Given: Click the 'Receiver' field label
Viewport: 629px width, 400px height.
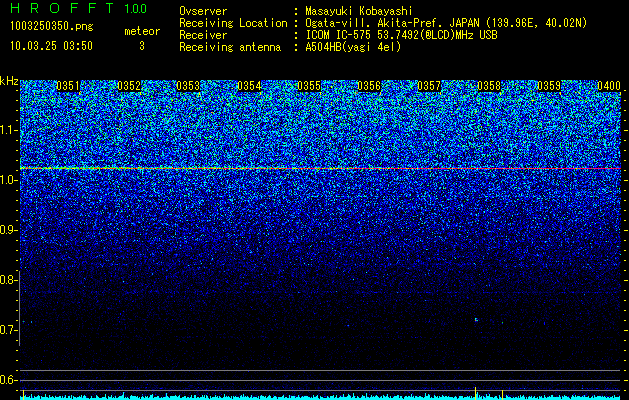Looking at the screenshot, I should click(203, 35).
